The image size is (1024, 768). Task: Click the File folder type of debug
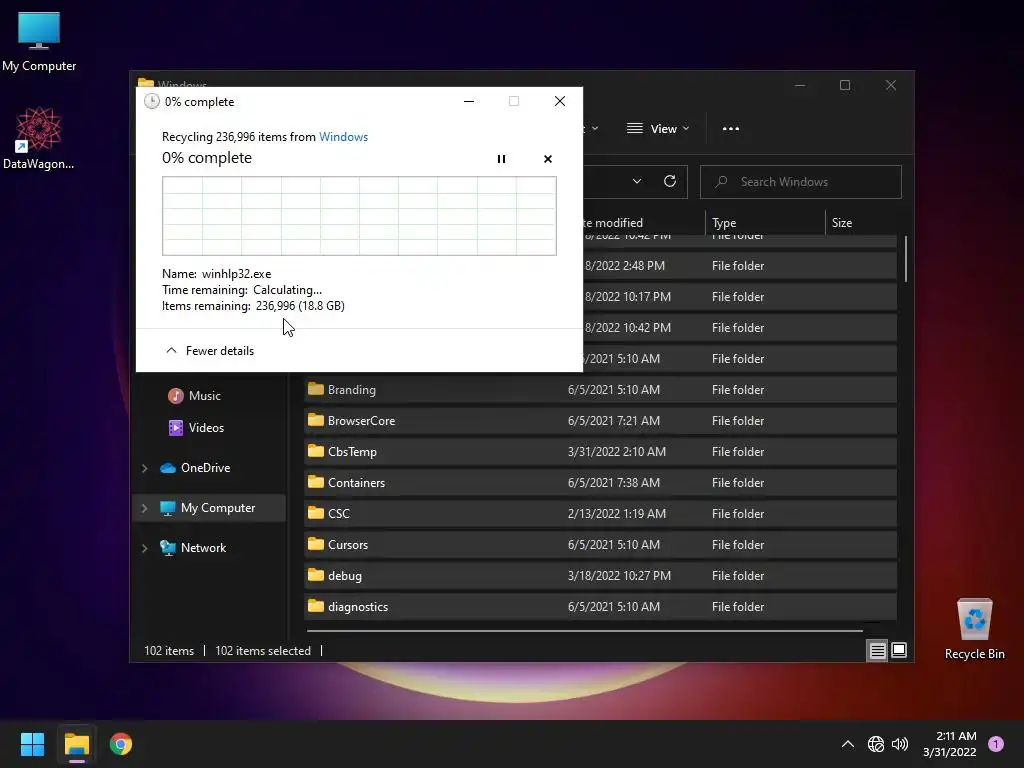click(x=737, y=575)
